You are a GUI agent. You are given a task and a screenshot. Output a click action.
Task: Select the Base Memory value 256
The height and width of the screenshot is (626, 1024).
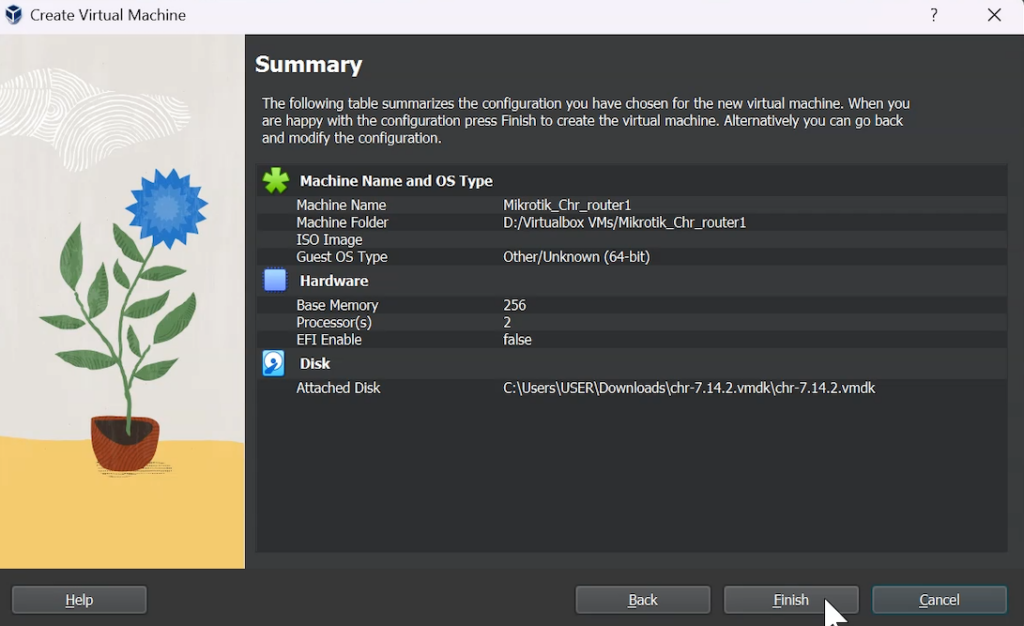point(513,305)
